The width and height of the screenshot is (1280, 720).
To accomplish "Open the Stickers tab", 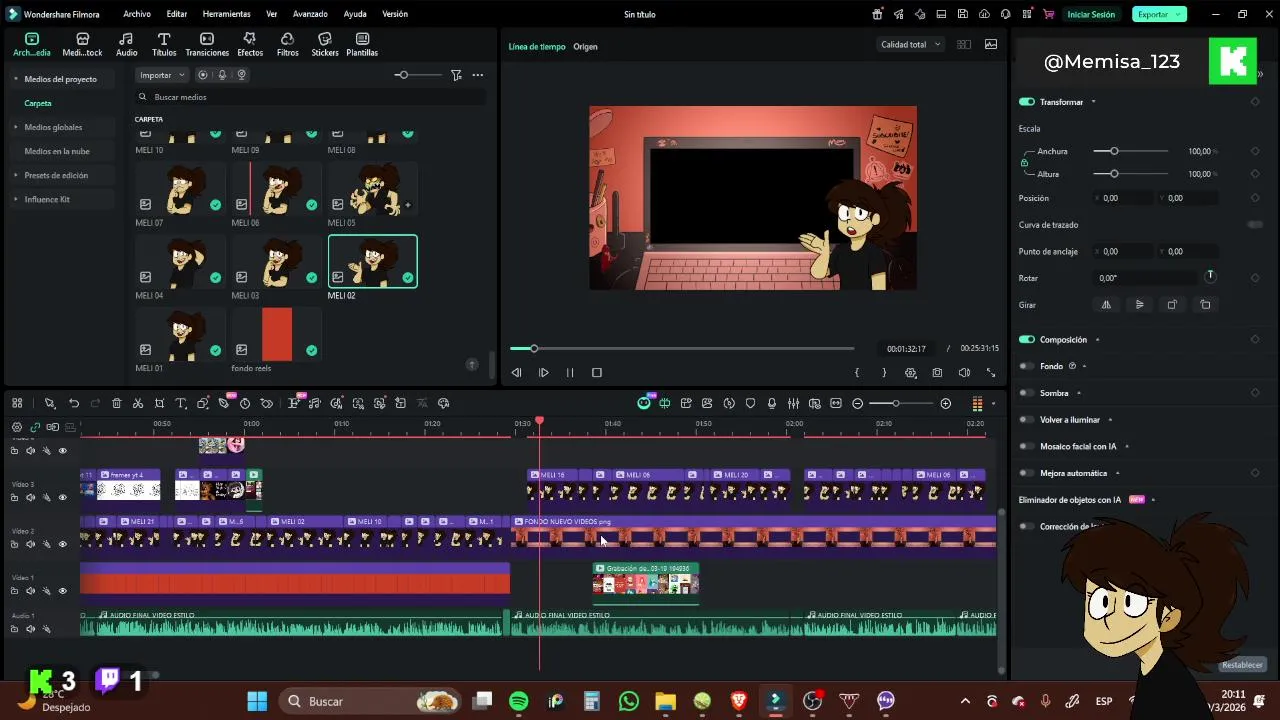I will point(325,44).
